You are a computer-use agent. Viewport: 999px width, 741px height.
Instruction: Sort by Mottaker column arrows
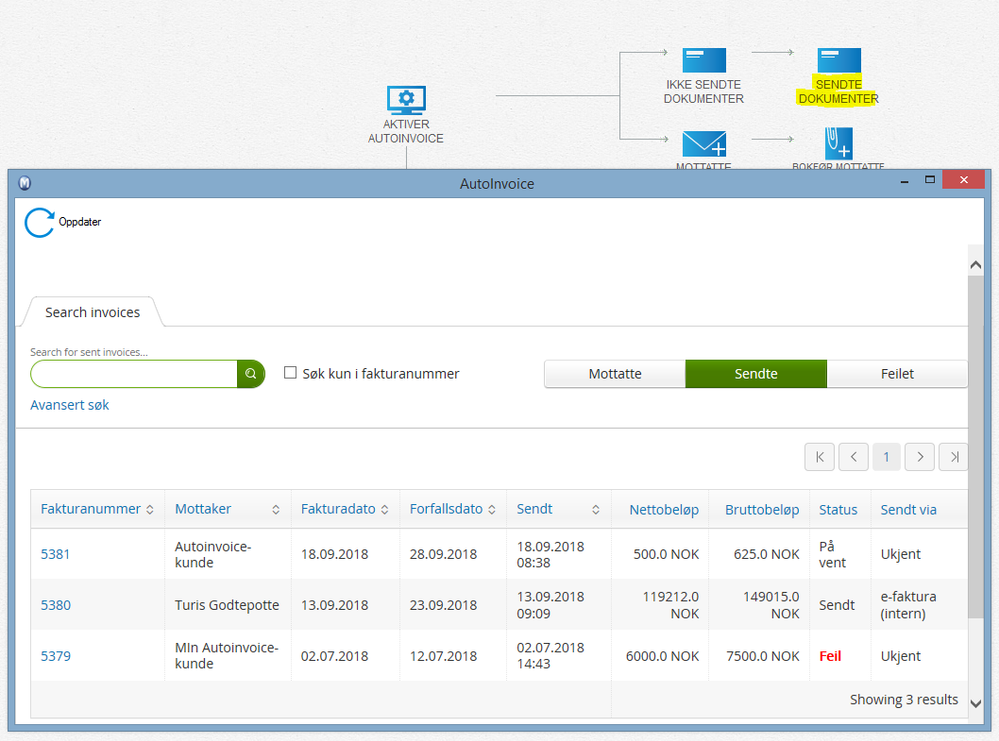point(276,510)
